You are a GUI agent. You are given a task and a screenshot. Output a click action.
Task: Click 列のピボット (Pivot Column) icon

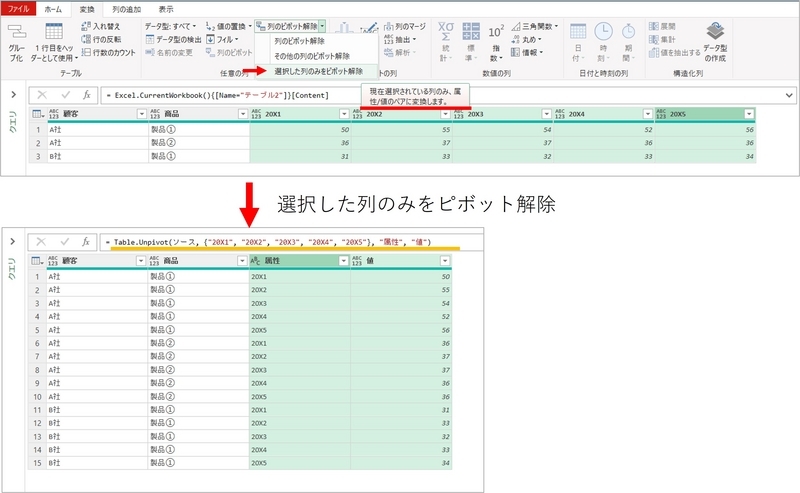point(210,52)
